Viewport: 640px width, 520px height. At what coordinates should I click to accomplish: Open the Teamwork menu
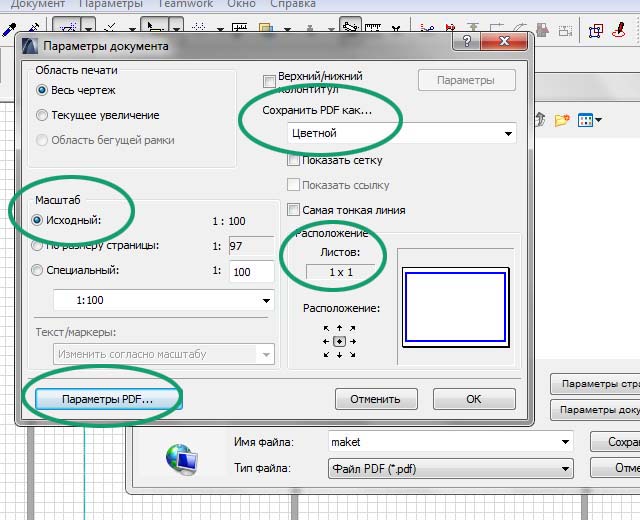(184, 4)
